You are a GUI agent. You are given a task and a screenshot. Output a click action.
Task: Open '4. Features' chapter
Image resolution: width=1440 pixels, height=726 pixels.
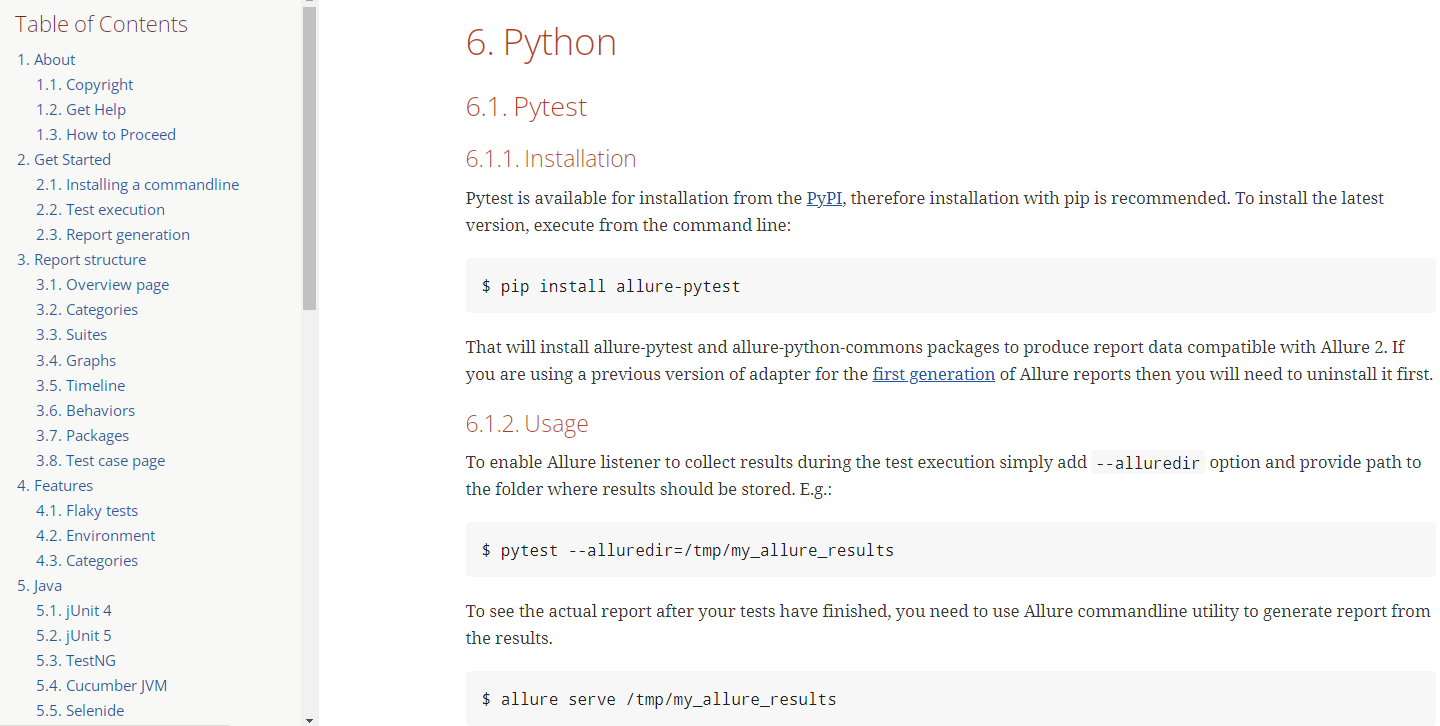pos(55,485)
